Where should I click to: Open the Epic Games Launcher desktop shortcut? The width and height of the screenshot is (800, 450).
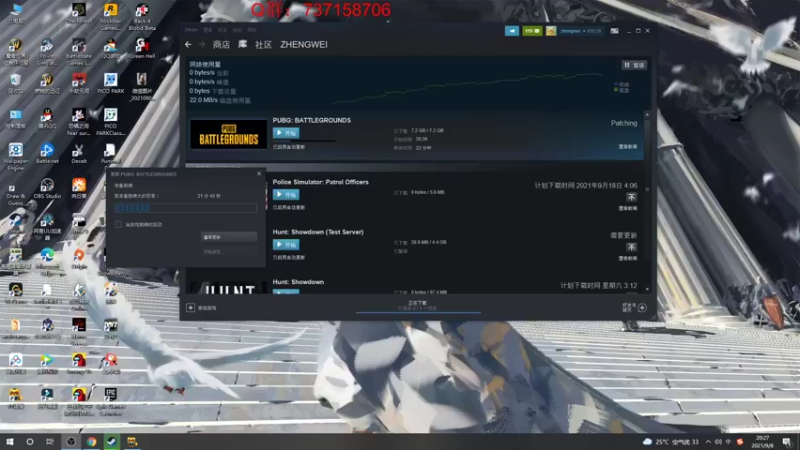click(x=110, y=401)
